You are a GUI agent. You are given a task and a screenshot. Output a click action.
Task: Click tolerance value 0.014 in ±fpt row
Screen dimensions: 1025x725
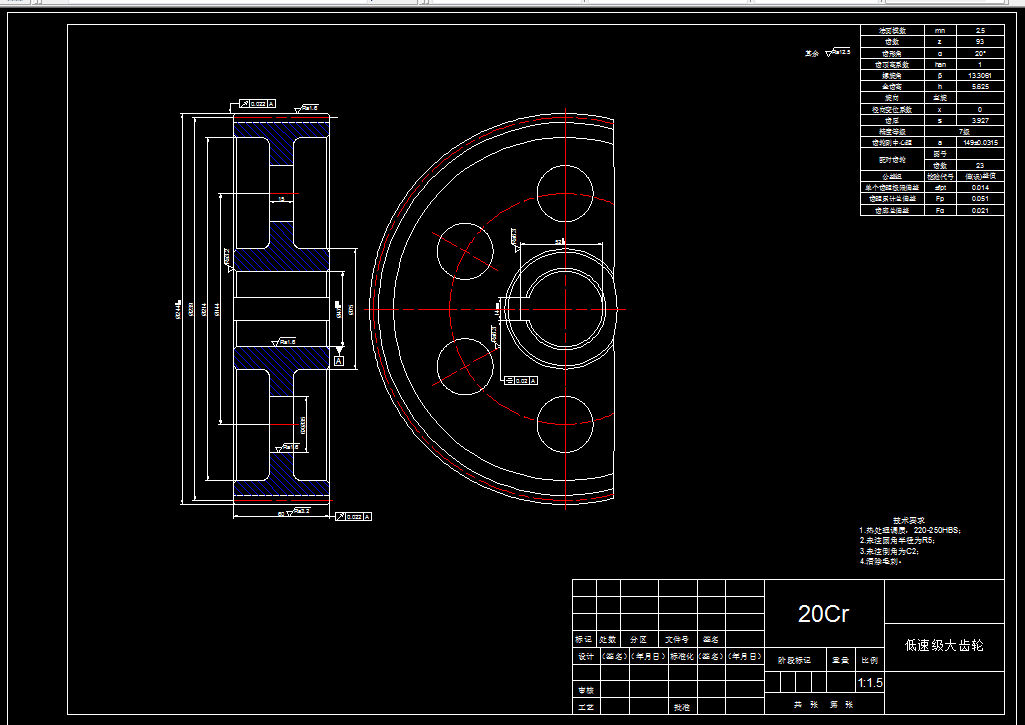980,188
